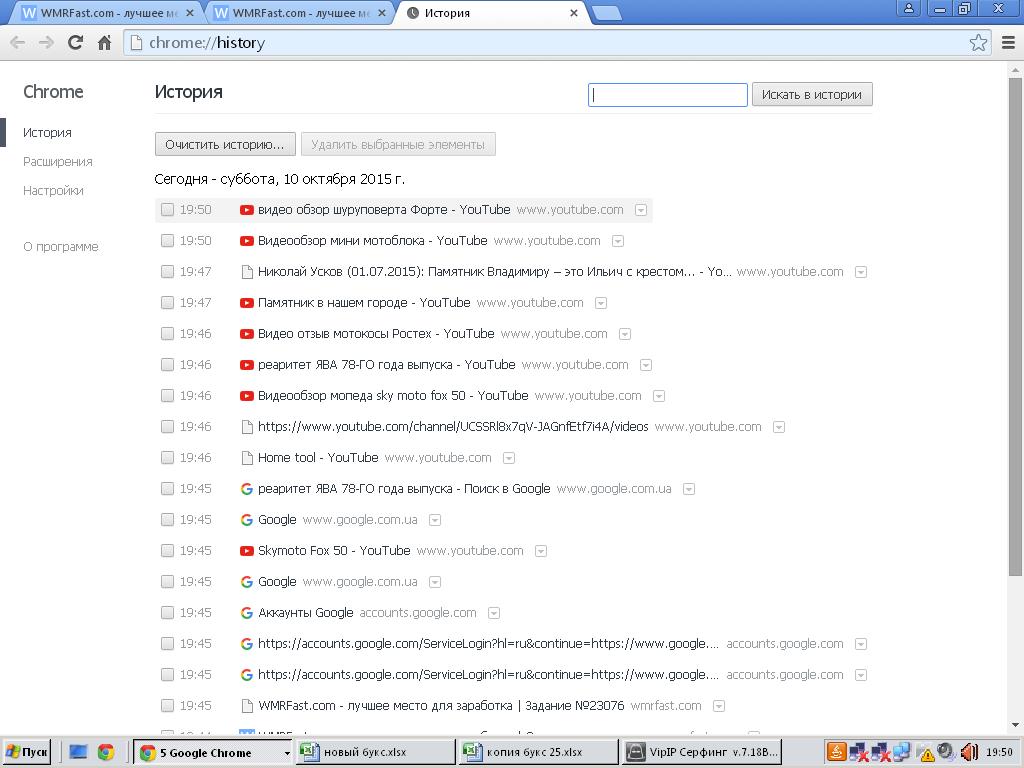Open the Видео отзыв мотокосы Ростех link
The height and width of the screenshot is (768, 1024).
[376, 334]
